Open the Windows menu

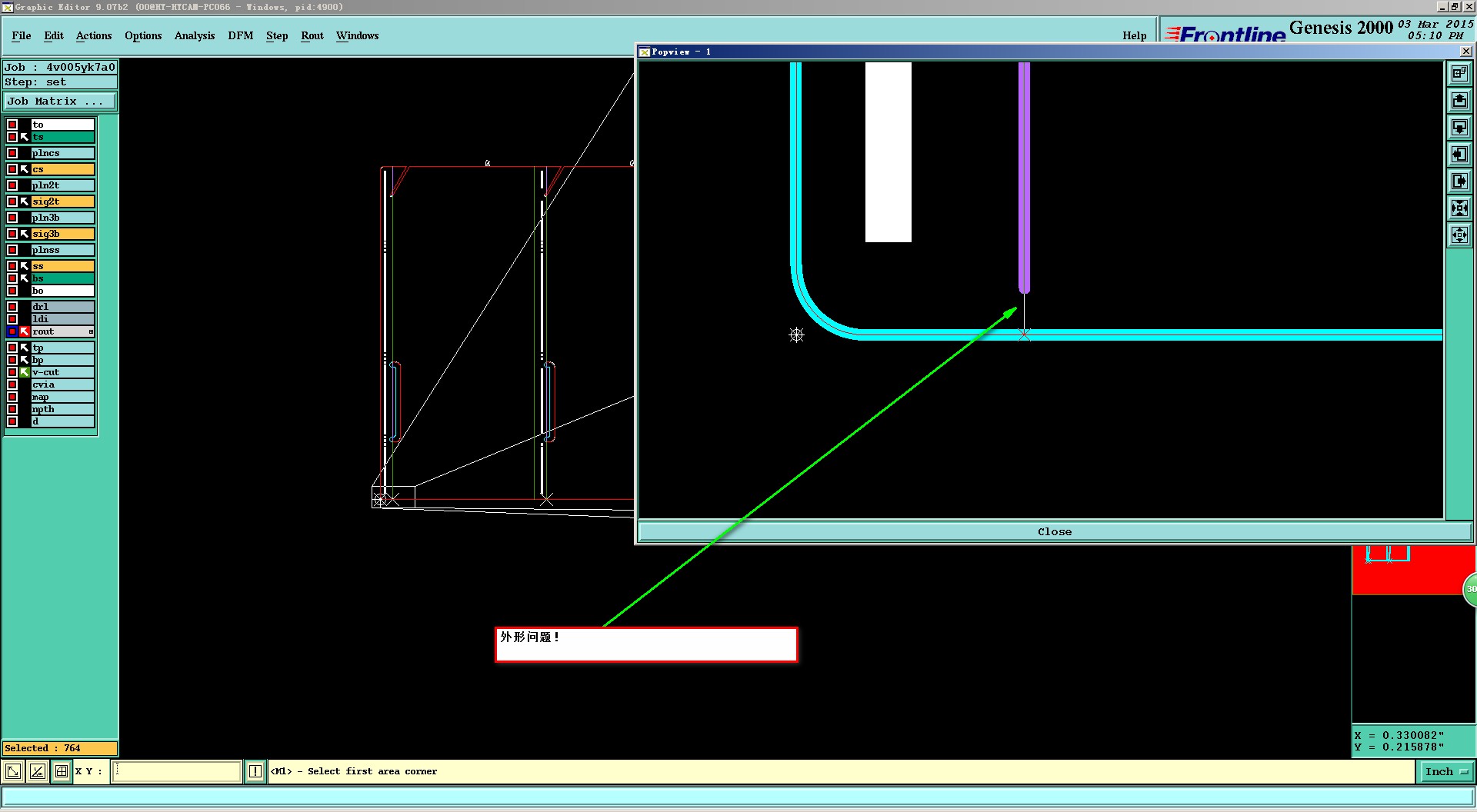pyautogui.click(x=358, y=35)
